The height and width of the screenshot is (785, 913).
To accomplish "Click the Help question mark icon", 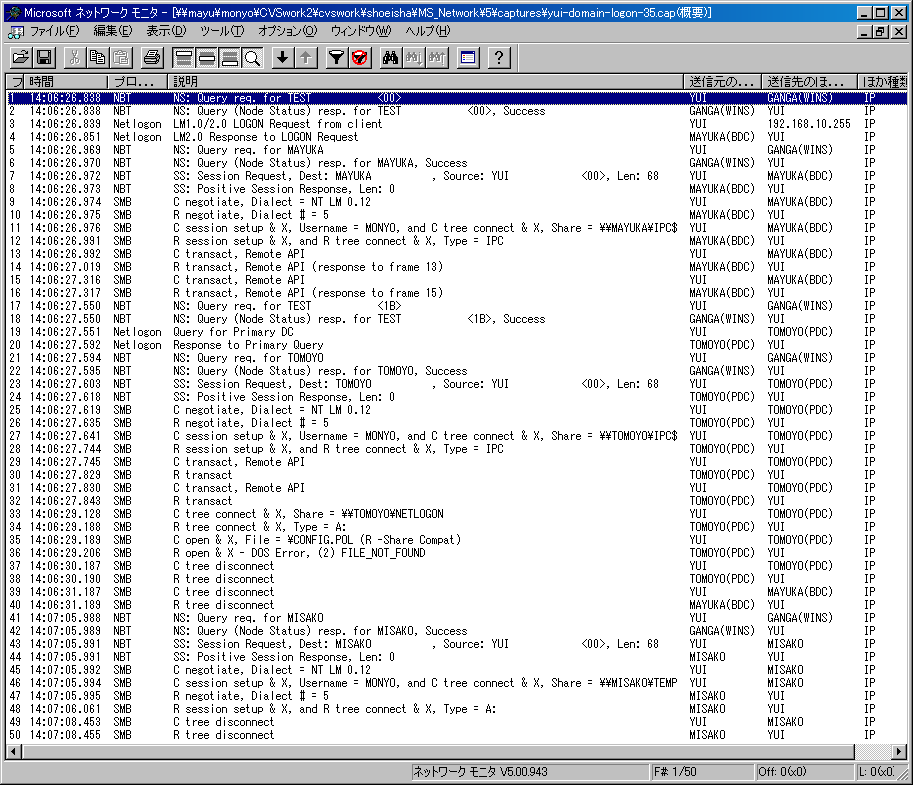I will click(498, 58).
